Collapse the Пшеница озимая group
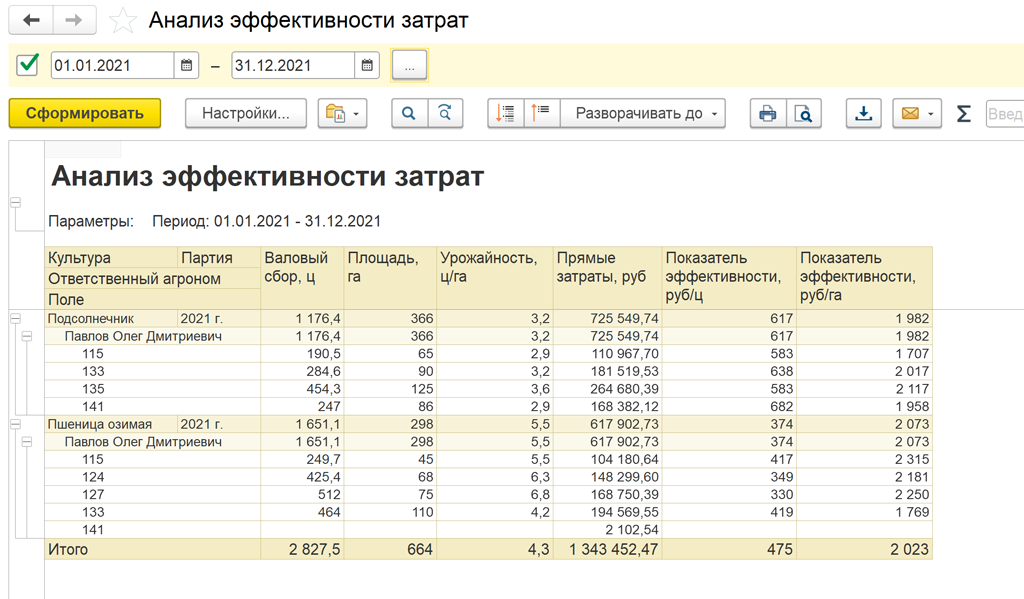 (x=15, y=424)
